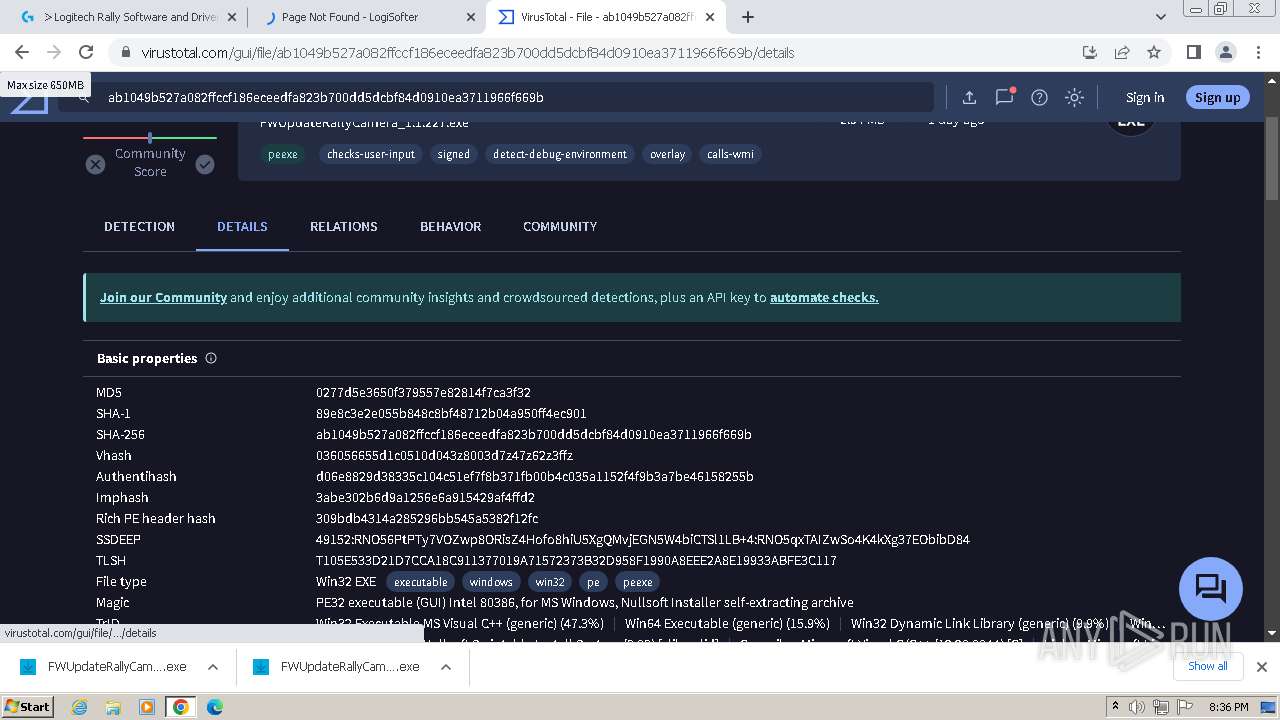Open the Chrome profile menu

1225,52
